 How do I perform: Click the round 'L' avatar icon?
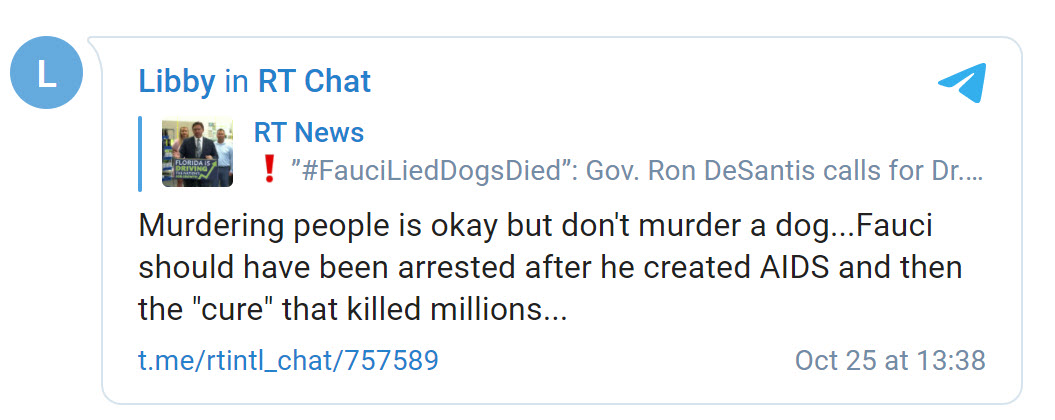click(46, 72)
